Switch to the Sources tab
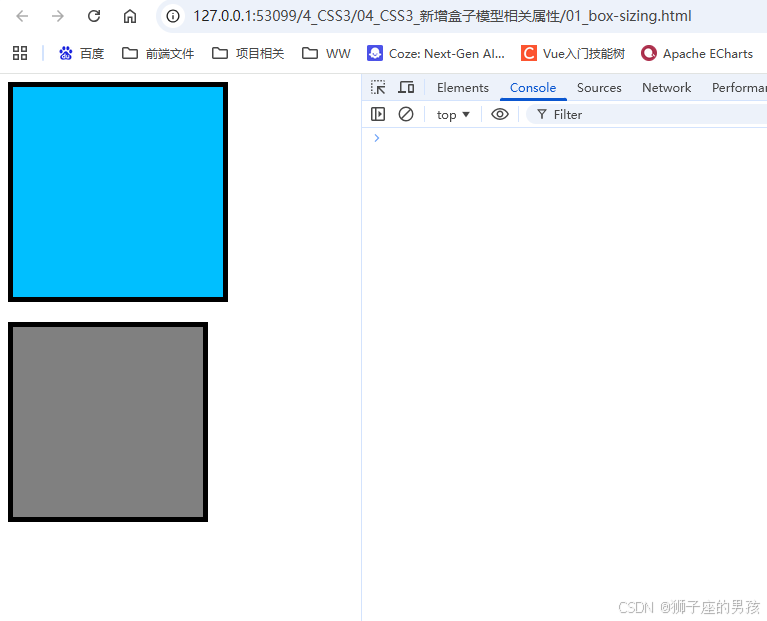 click(x=599, y=88)
